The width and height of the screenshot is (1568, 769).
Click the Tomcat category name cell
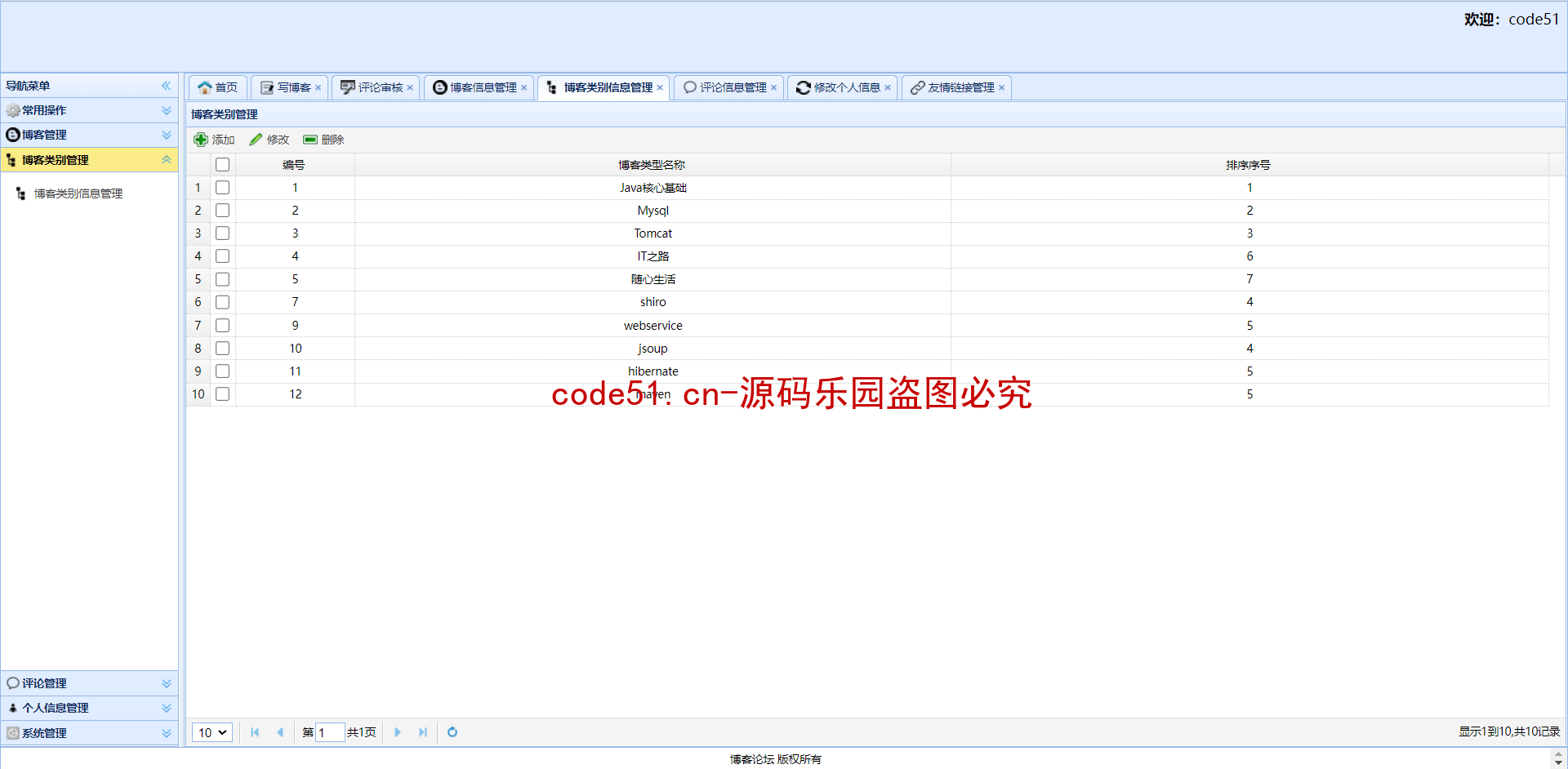click(x=653, y=233)
